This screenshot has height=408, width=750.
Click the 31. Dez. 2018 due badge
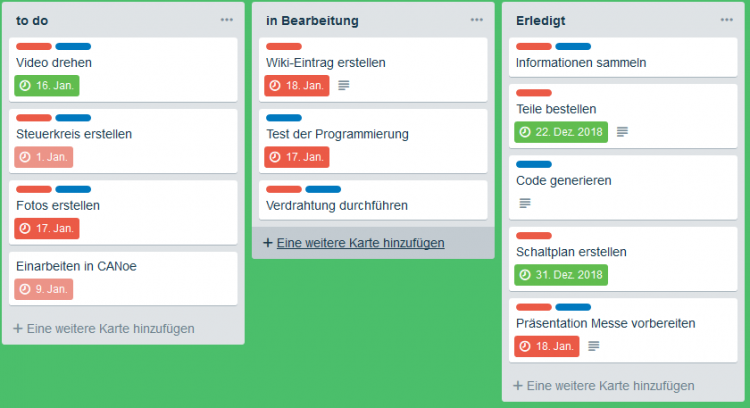tap(561, 275)
